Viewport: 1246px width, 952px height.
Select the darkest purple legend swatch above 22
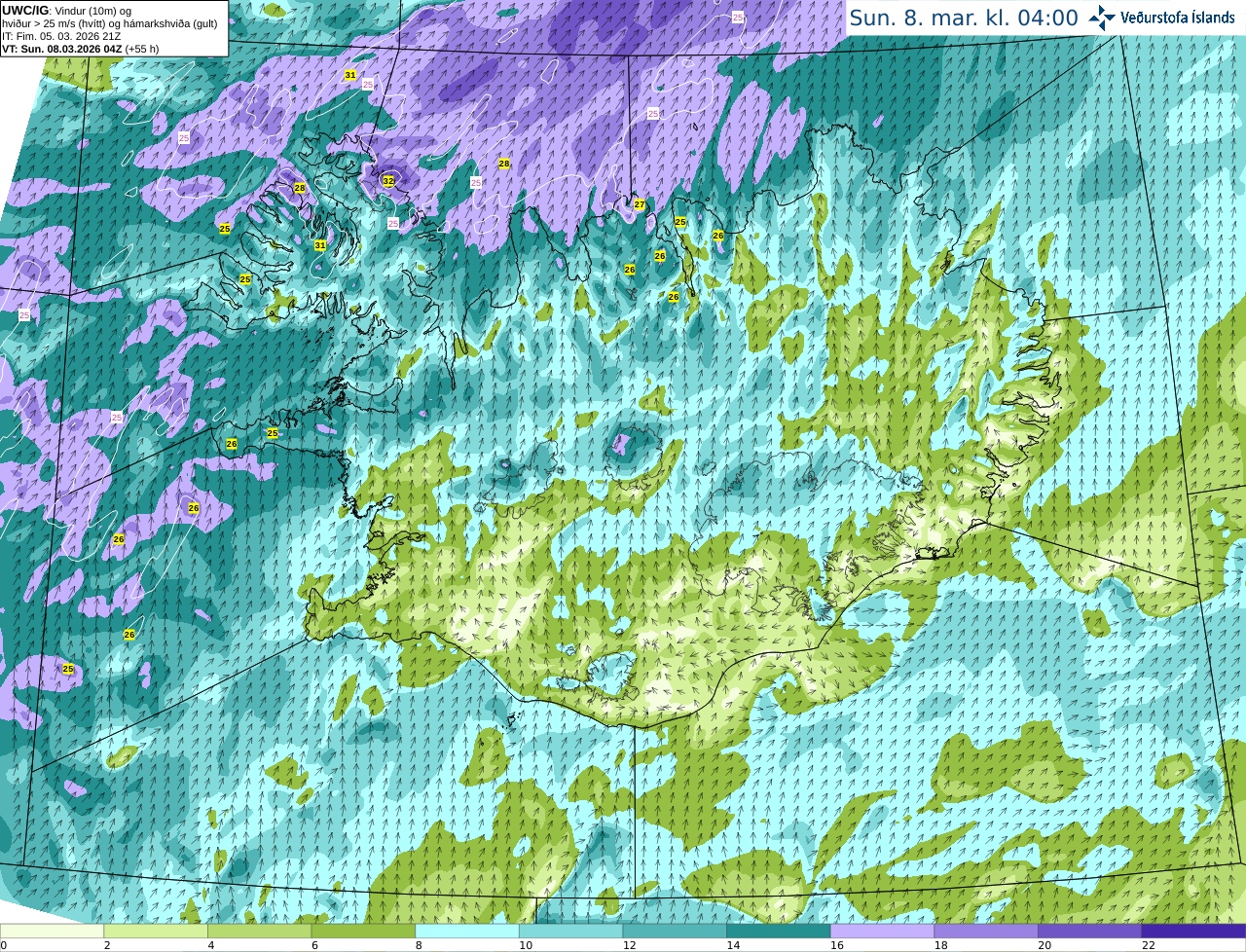[x=1193, y=931]
